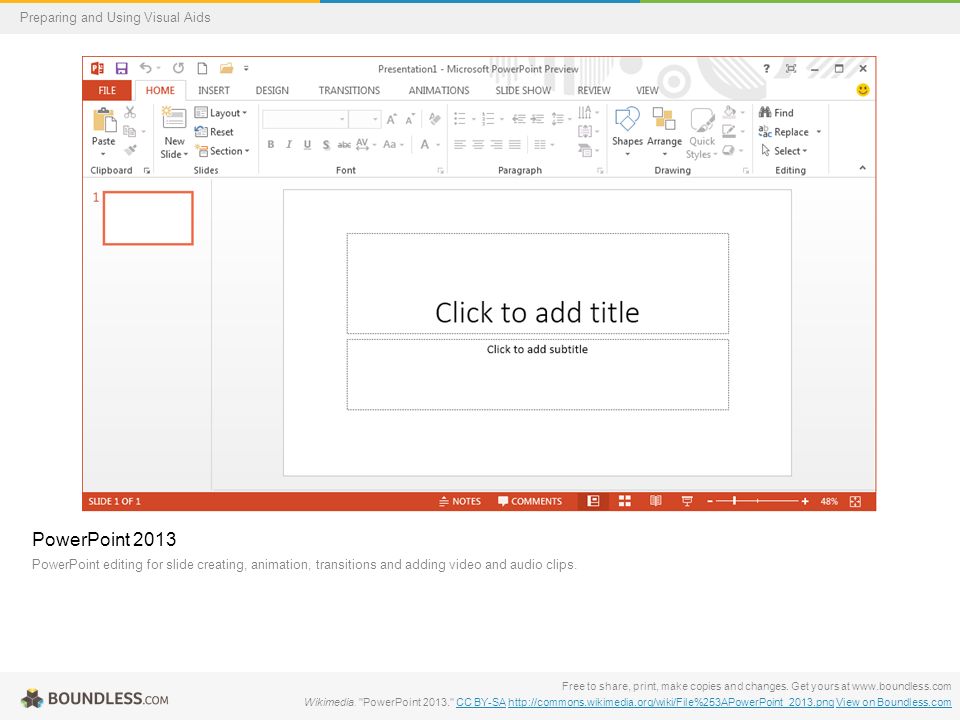Click the 'Click to add title' placeholder
This screenshot has width=960, height=720.
538,283
